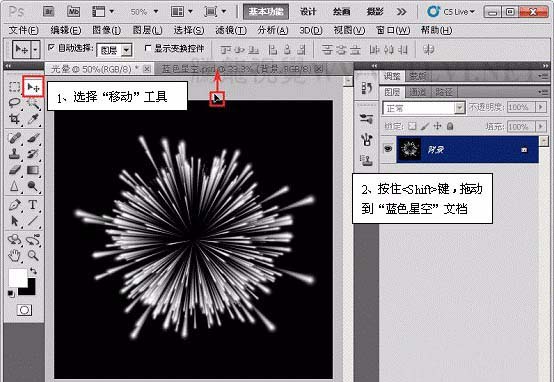Image resolution: width=554 pixels, height=382 pixels.
Task: Choose the 基本功能 workspace button
Action: [266, 12]
